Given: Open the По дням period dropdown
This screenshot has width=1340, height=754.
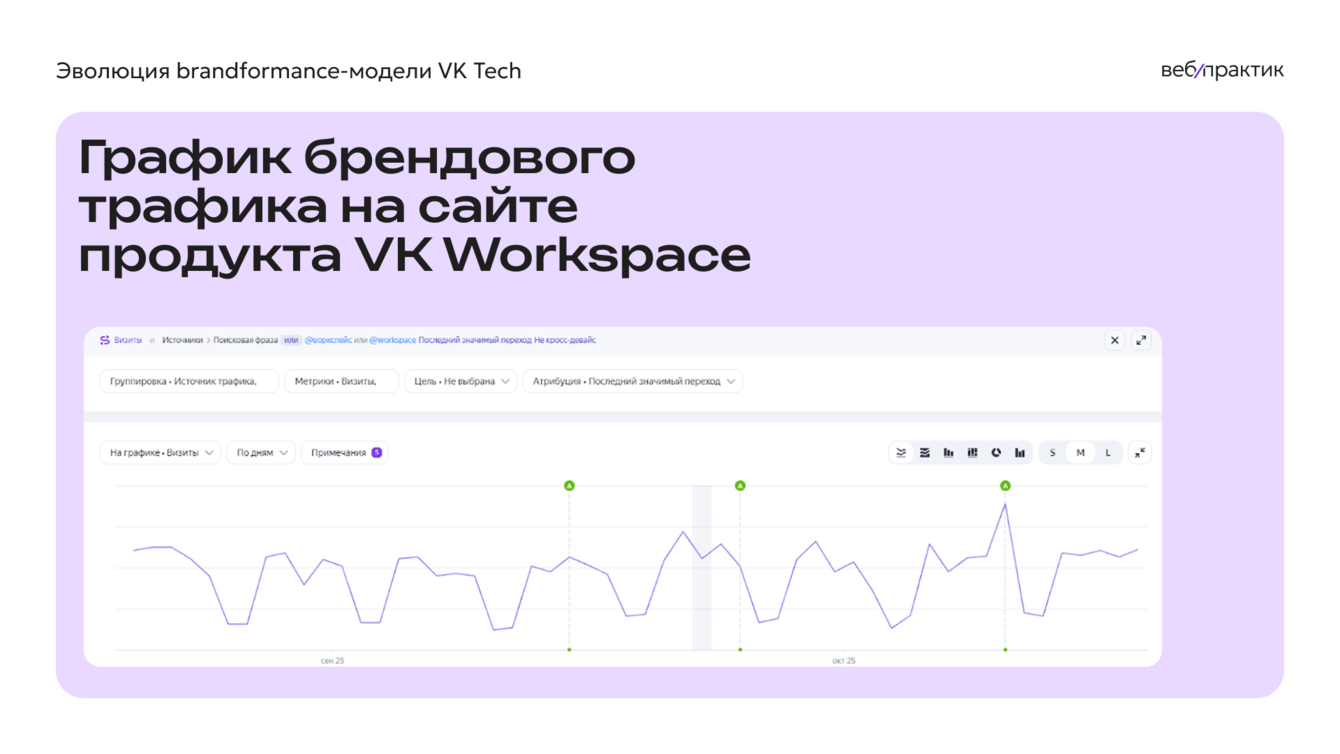Looking at the screenshot, I should coord(261,453).
